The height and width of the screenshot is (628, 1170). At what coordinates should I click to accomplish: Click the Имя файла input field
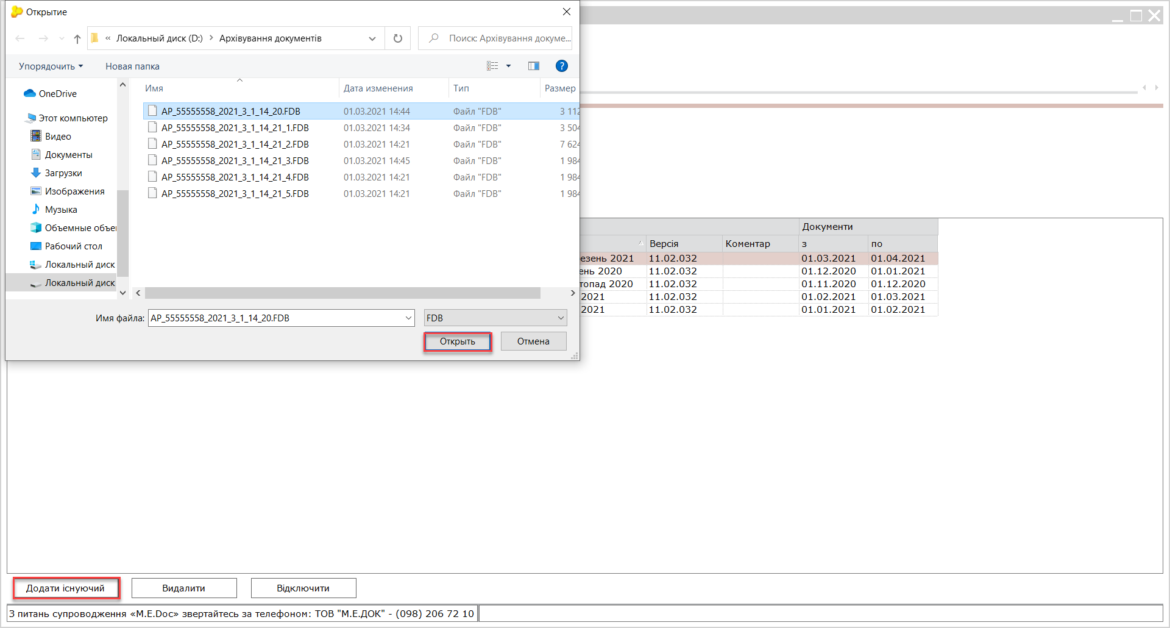coord(275,318)
